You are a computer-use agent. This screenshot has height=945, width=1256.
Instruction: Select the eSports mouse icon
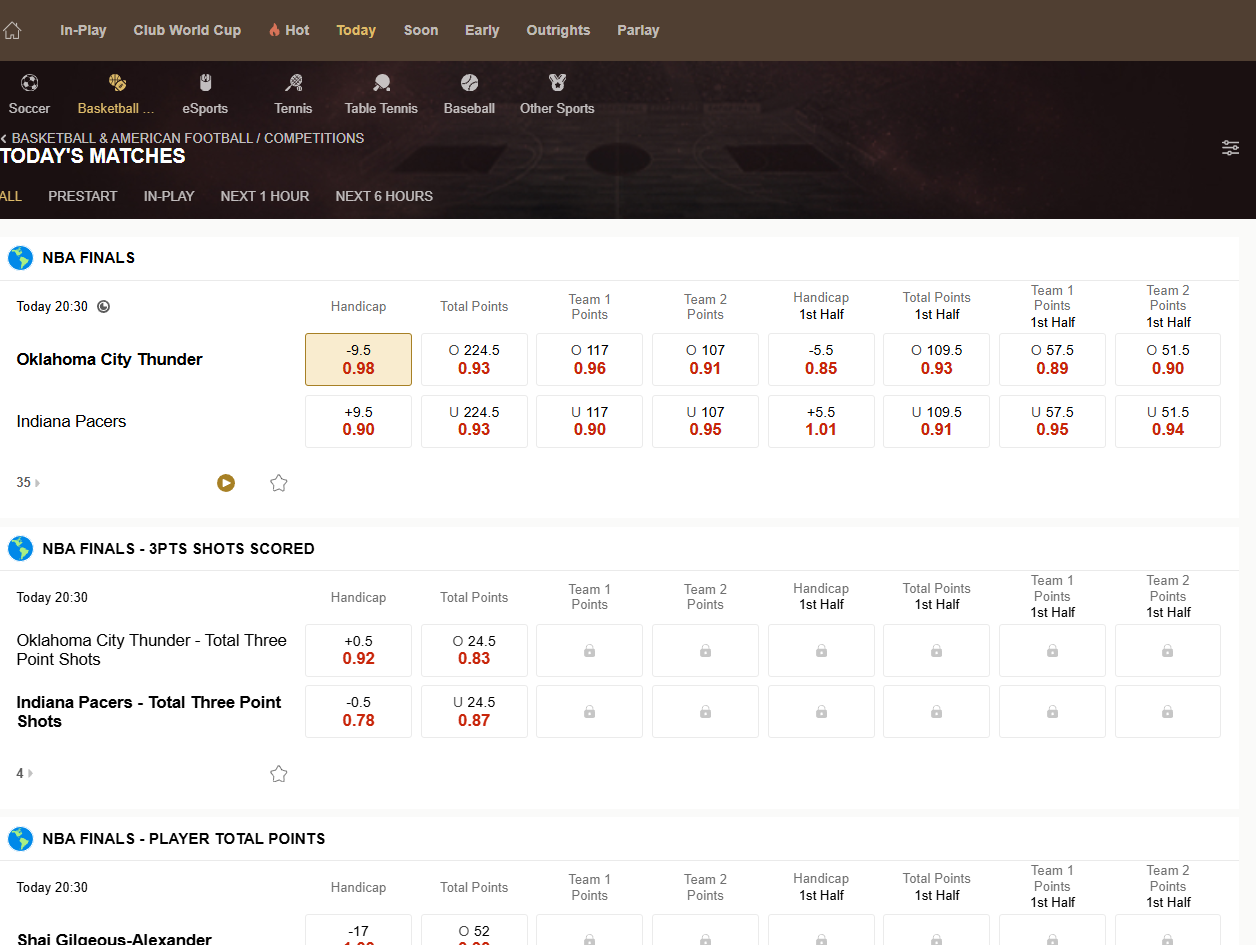tap(205, 83)
